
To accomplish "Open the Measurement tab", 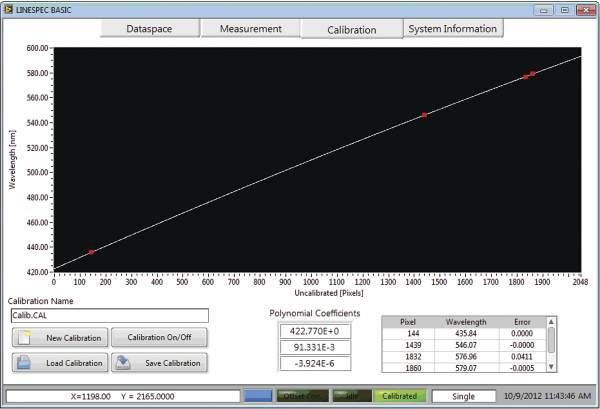I will [250, 29].
